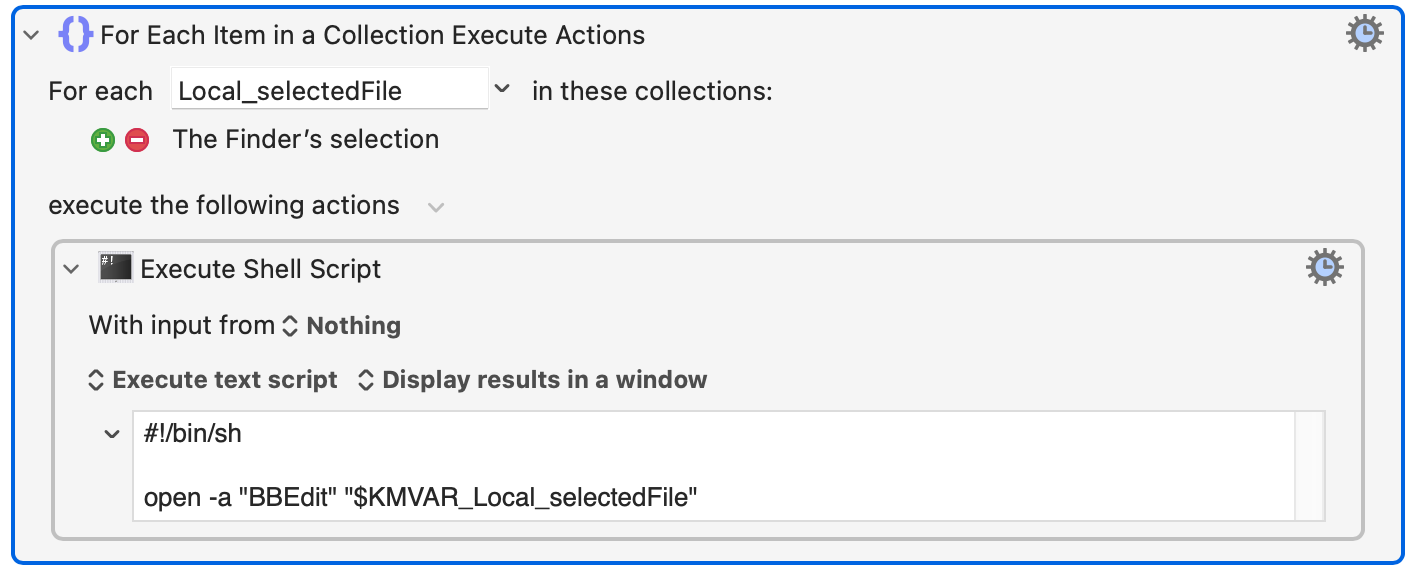
Task: Click inside the shell script text area
Action: pyautogui.click(x=713, y=465)
